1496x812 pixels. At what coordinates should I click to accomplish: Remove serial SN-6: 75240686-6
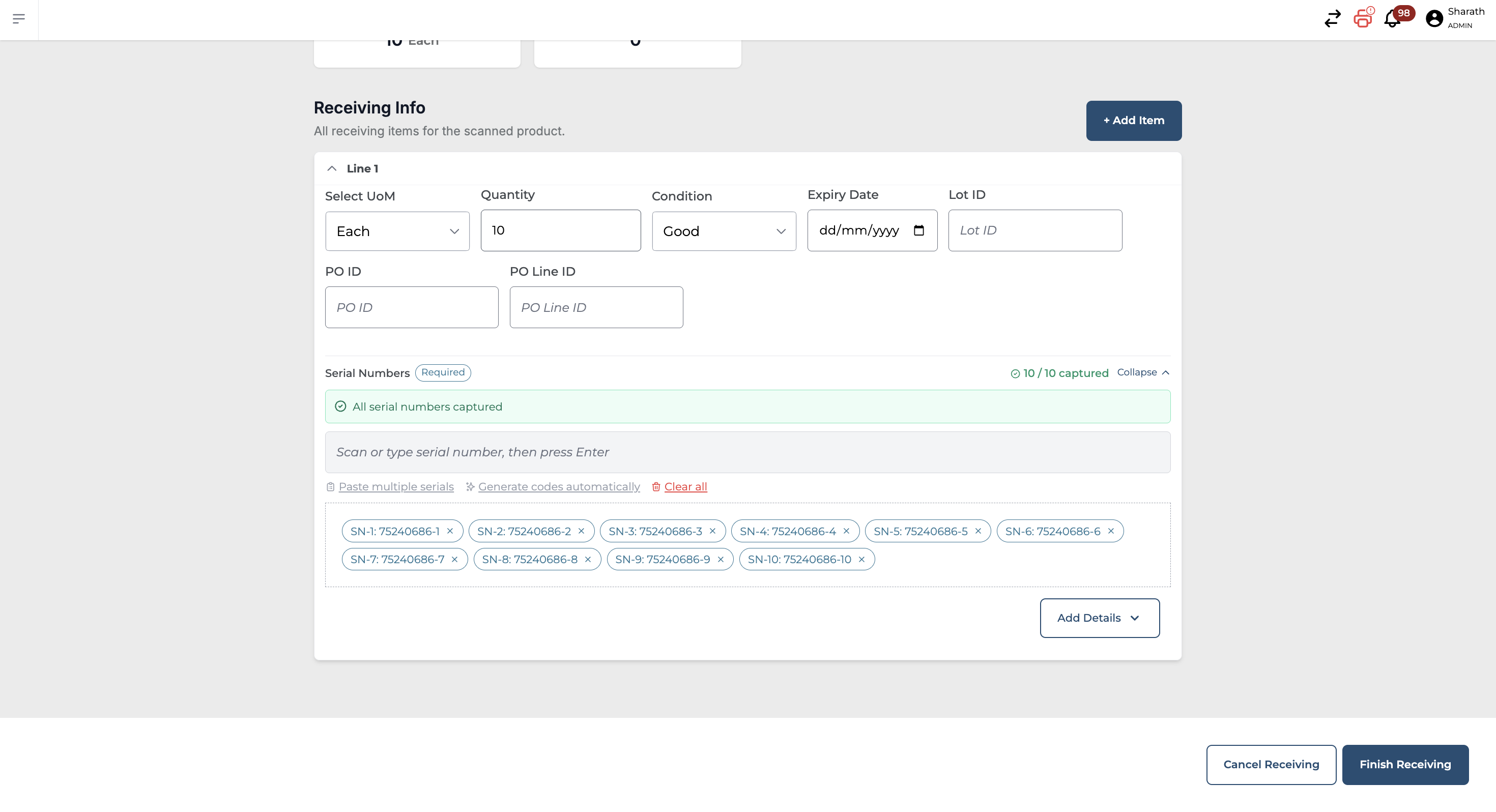click(1110, 531)
